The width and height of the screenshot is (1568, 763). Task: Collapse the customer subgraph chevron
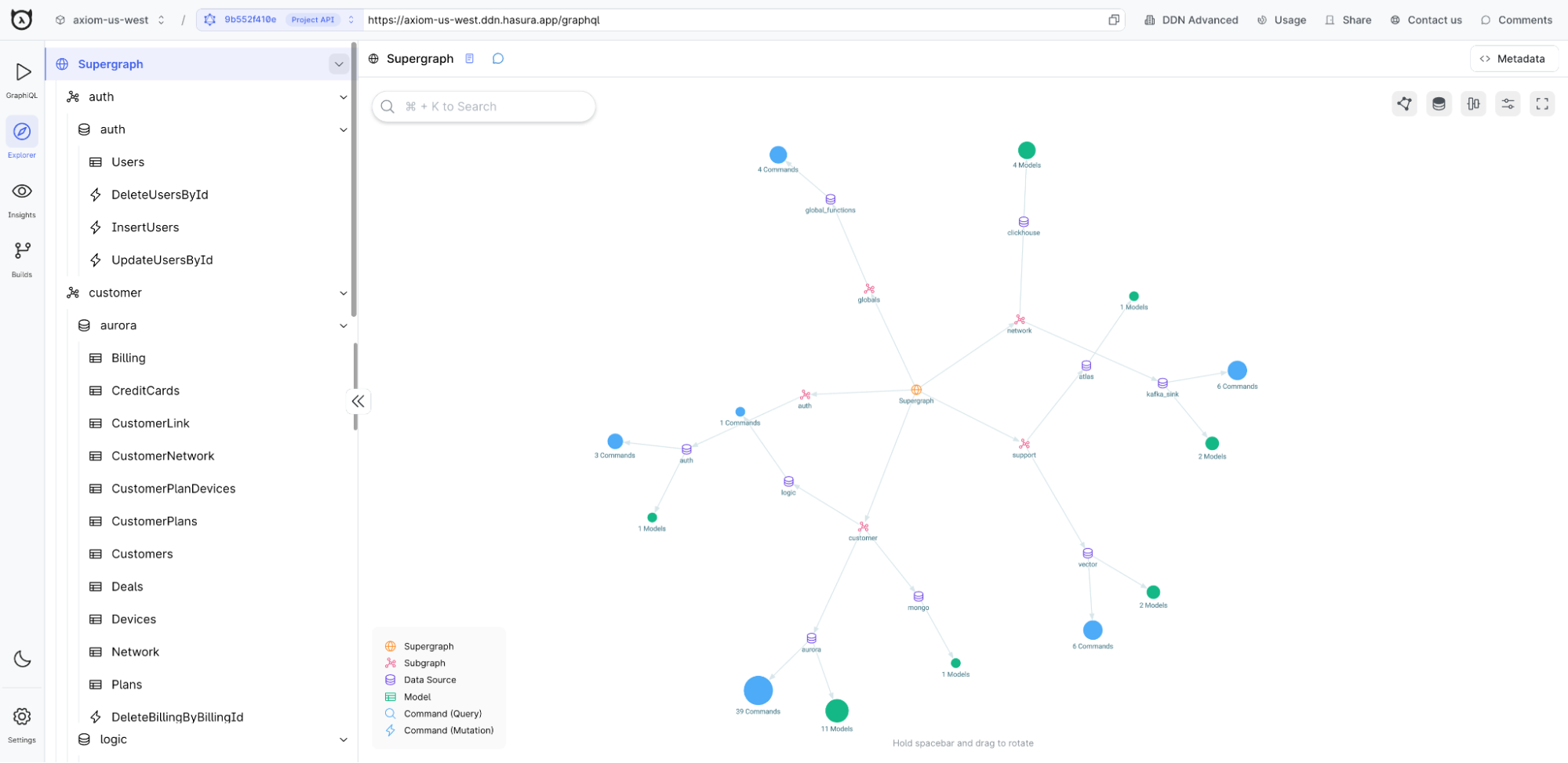(344, 293)
